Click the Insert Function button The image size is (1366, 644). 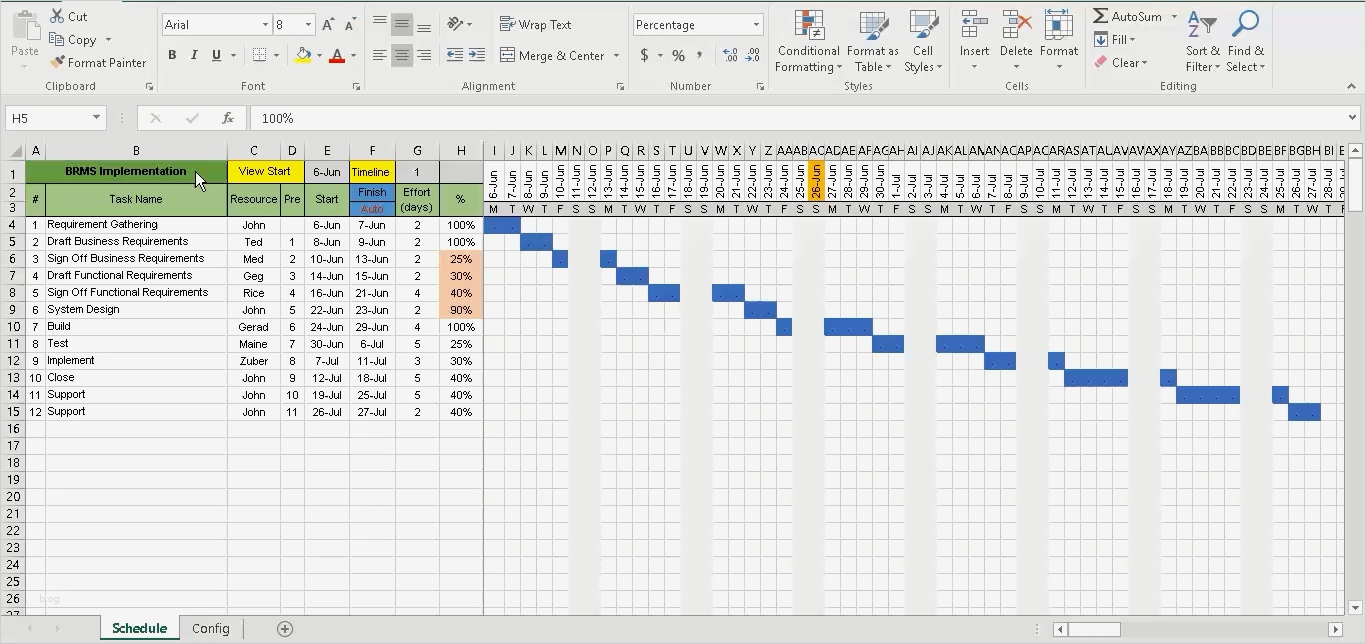click(x=228, y=118)
